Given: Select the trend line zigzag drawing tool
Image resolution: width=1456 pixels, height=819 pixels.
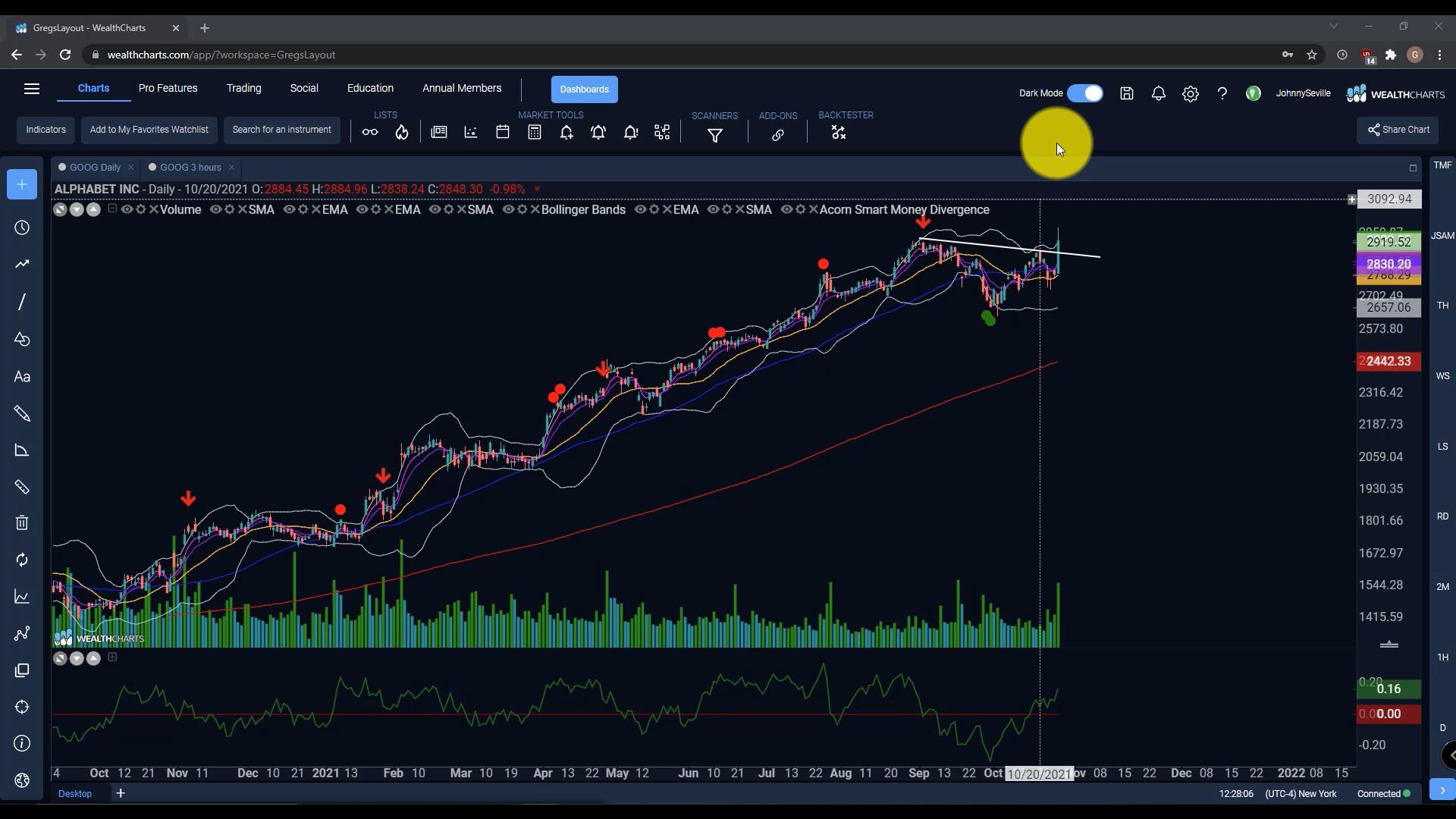Looking at the screenshot, I should [x=22, y=264].
